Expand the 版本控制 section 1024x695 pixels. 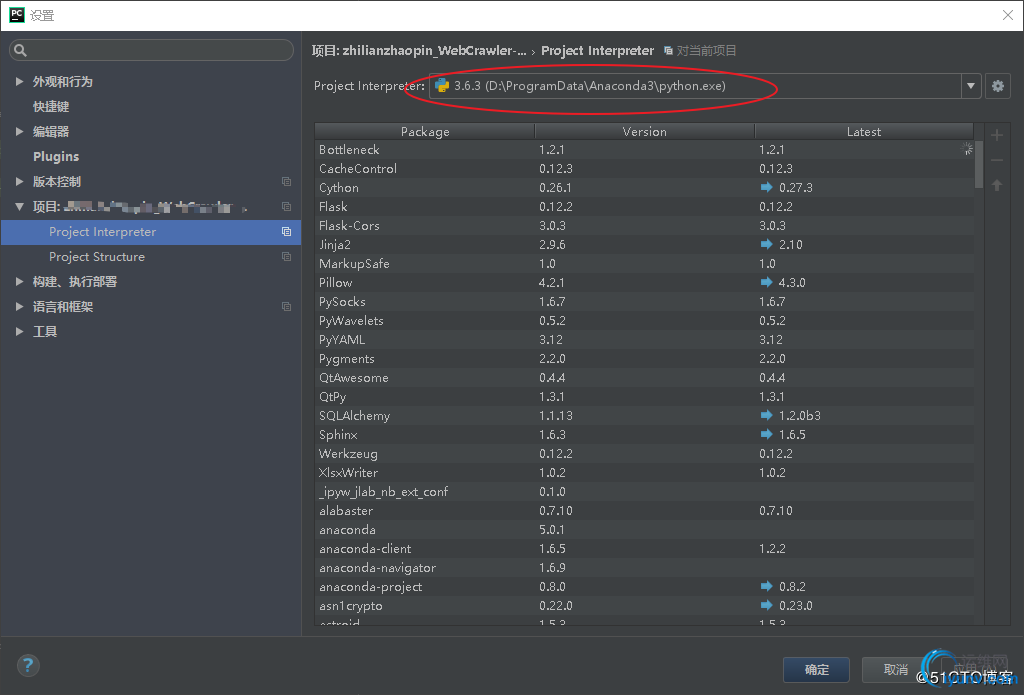point(19,182)
